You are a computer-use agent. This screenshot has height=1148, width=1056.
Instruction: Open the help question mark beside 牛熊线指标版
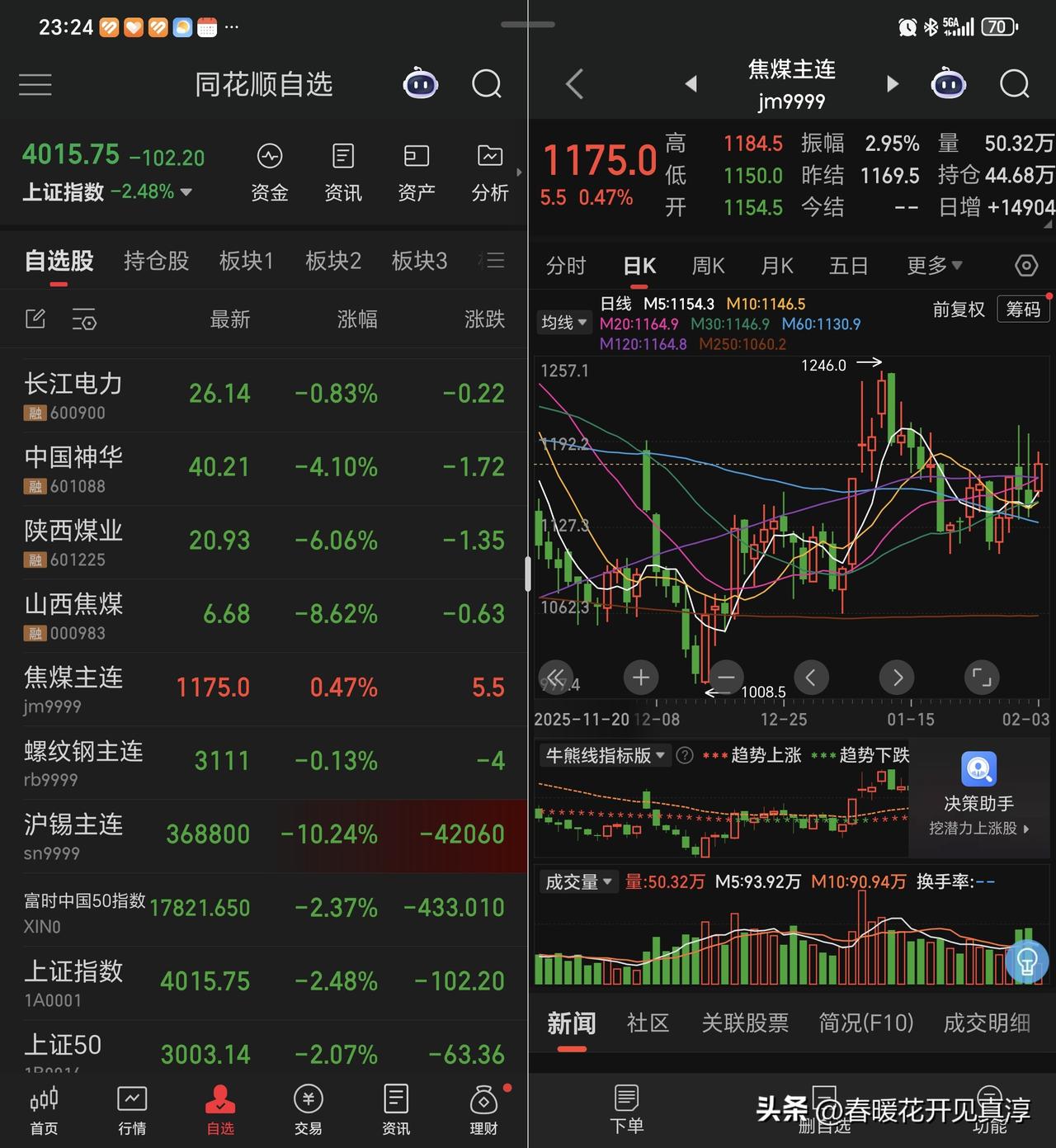tap(685, 755)
